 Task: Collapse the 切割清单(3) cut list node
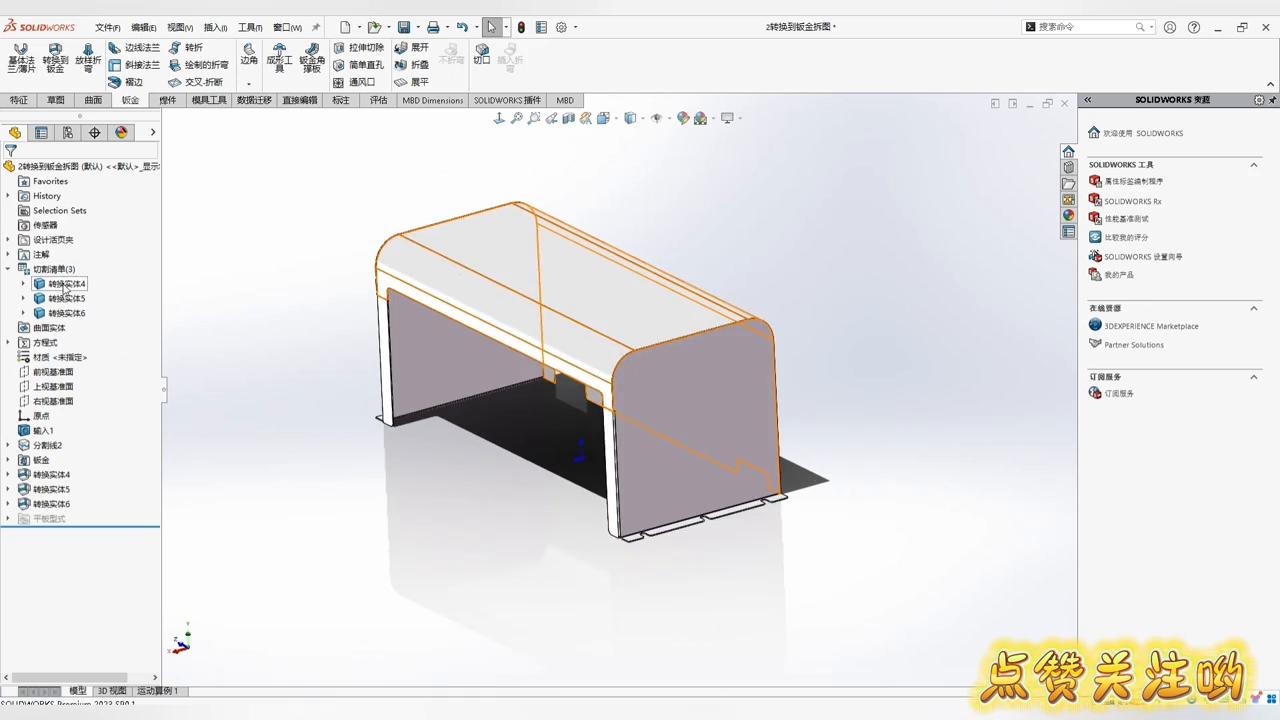pyautogui.click(x=8, y=269)
